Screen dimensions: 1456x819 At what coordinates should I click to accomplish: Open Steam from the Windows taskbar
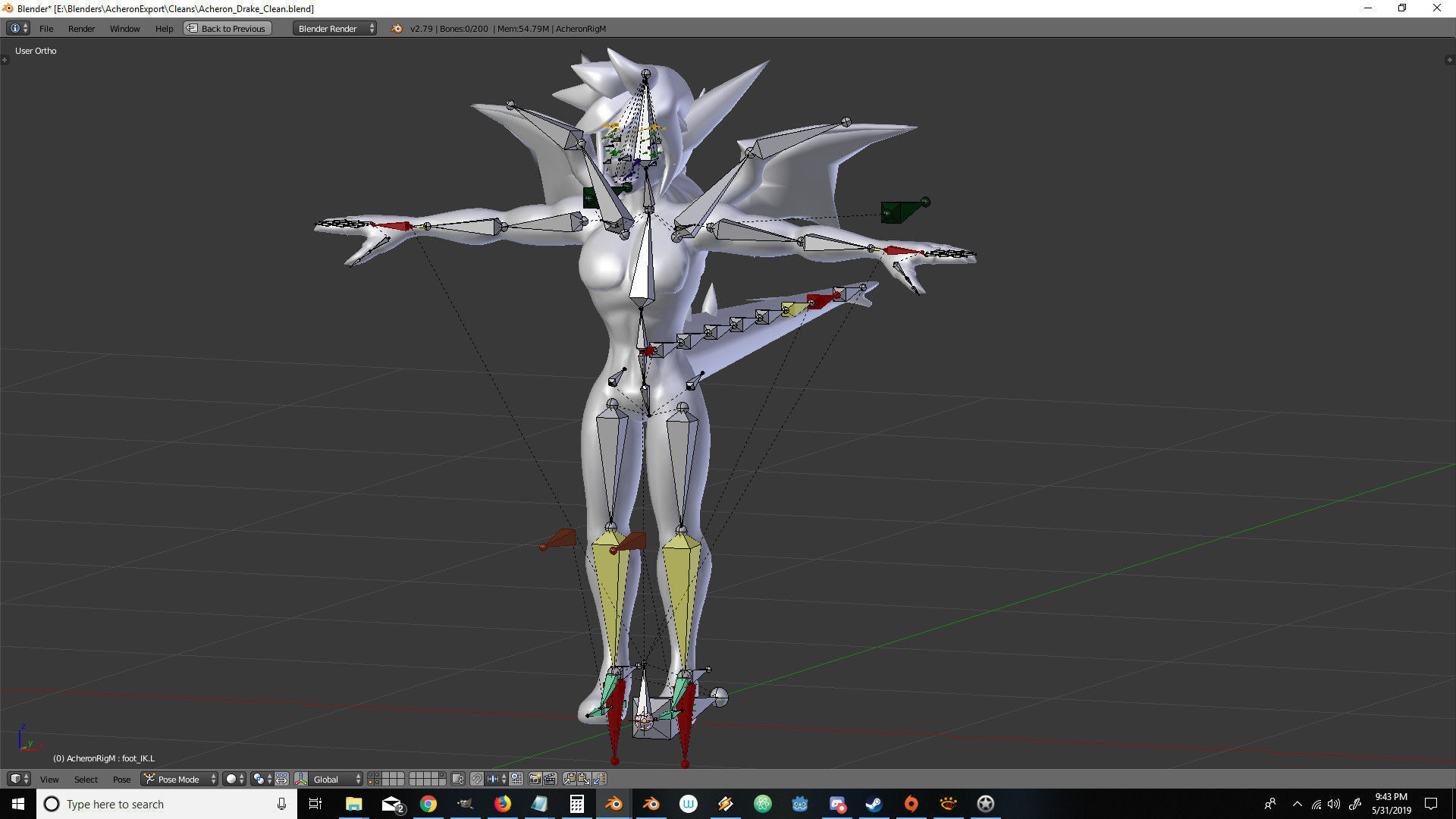(874, 804)
